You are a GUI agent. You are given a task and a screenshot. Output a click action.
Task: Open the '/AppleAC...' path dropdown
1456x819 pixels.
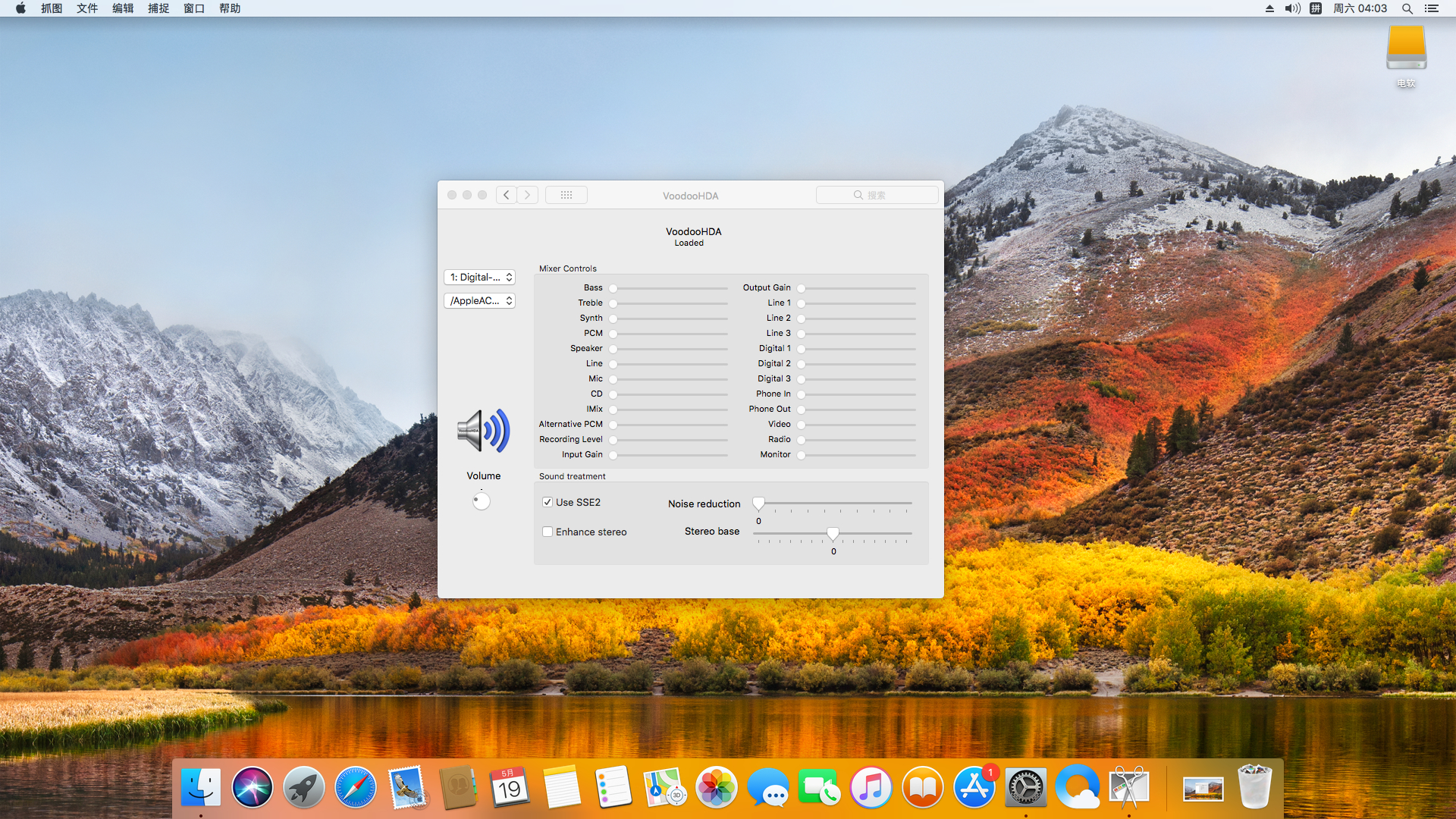click(479, 301)
